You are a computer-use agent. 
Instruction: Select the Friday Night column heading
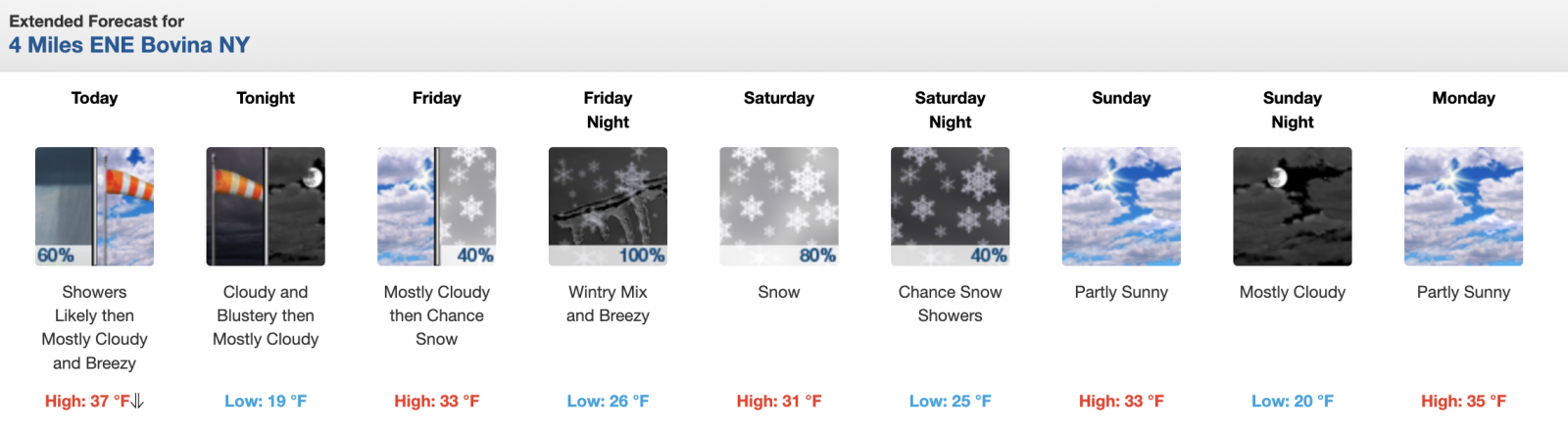608,110
